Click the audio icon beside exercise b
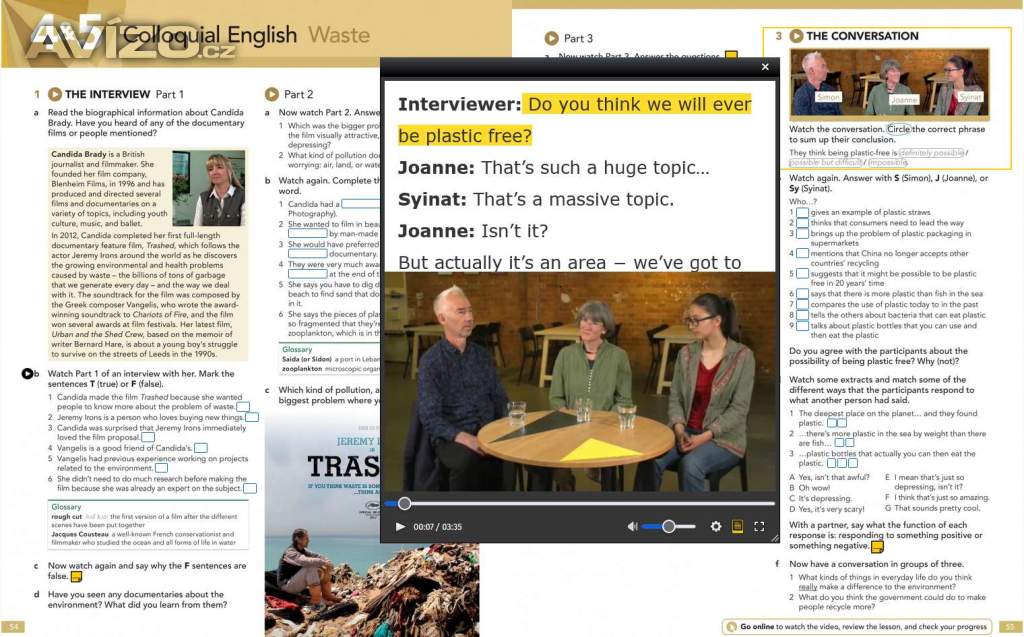 26,374
